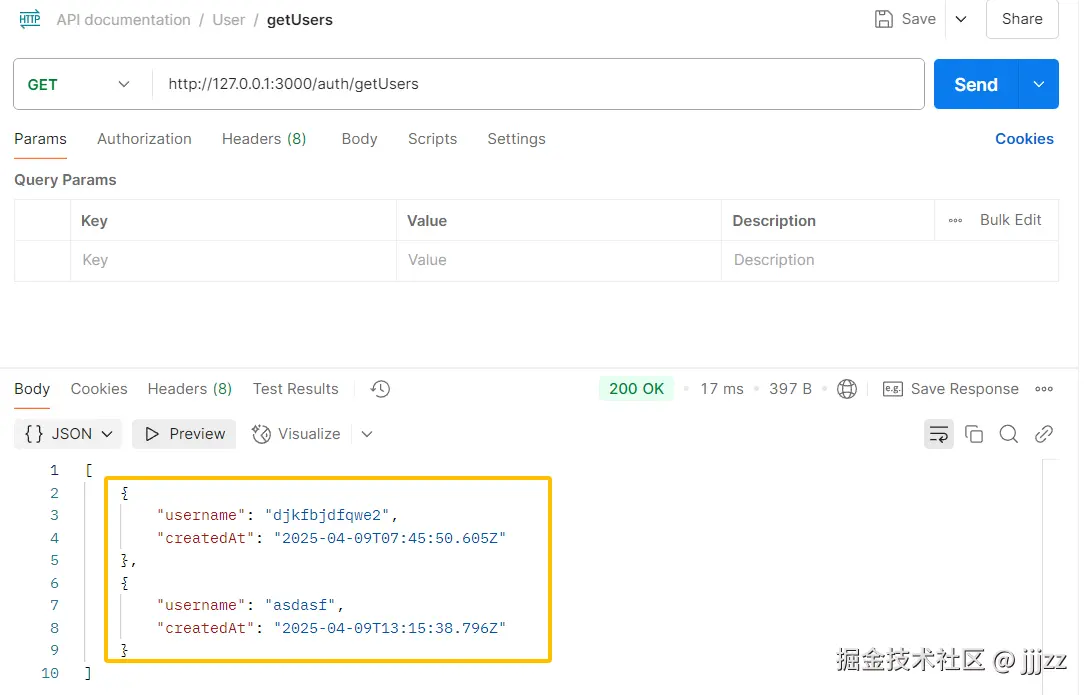Click the 2025-04-09T13:15:38.796Z timestamp
Screen dimensions: 1087x695
pyautogui.click(x=390, y=628)
